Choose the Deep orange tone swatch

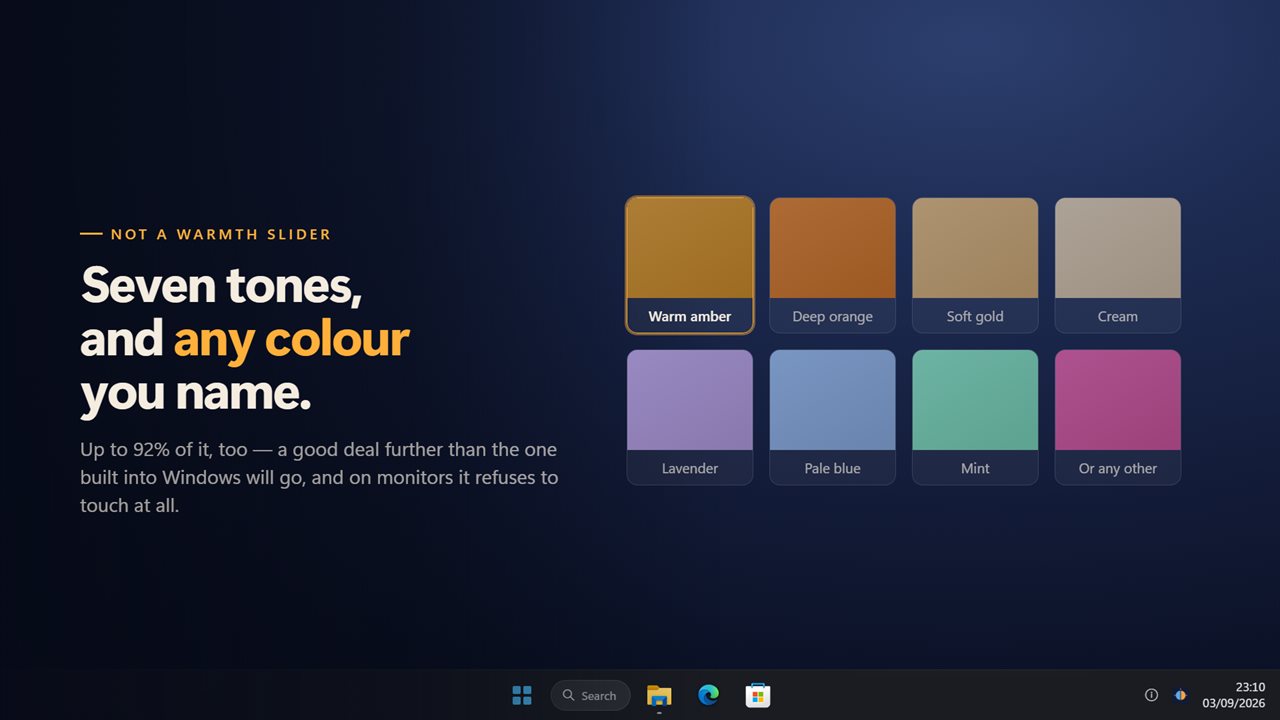832,265
